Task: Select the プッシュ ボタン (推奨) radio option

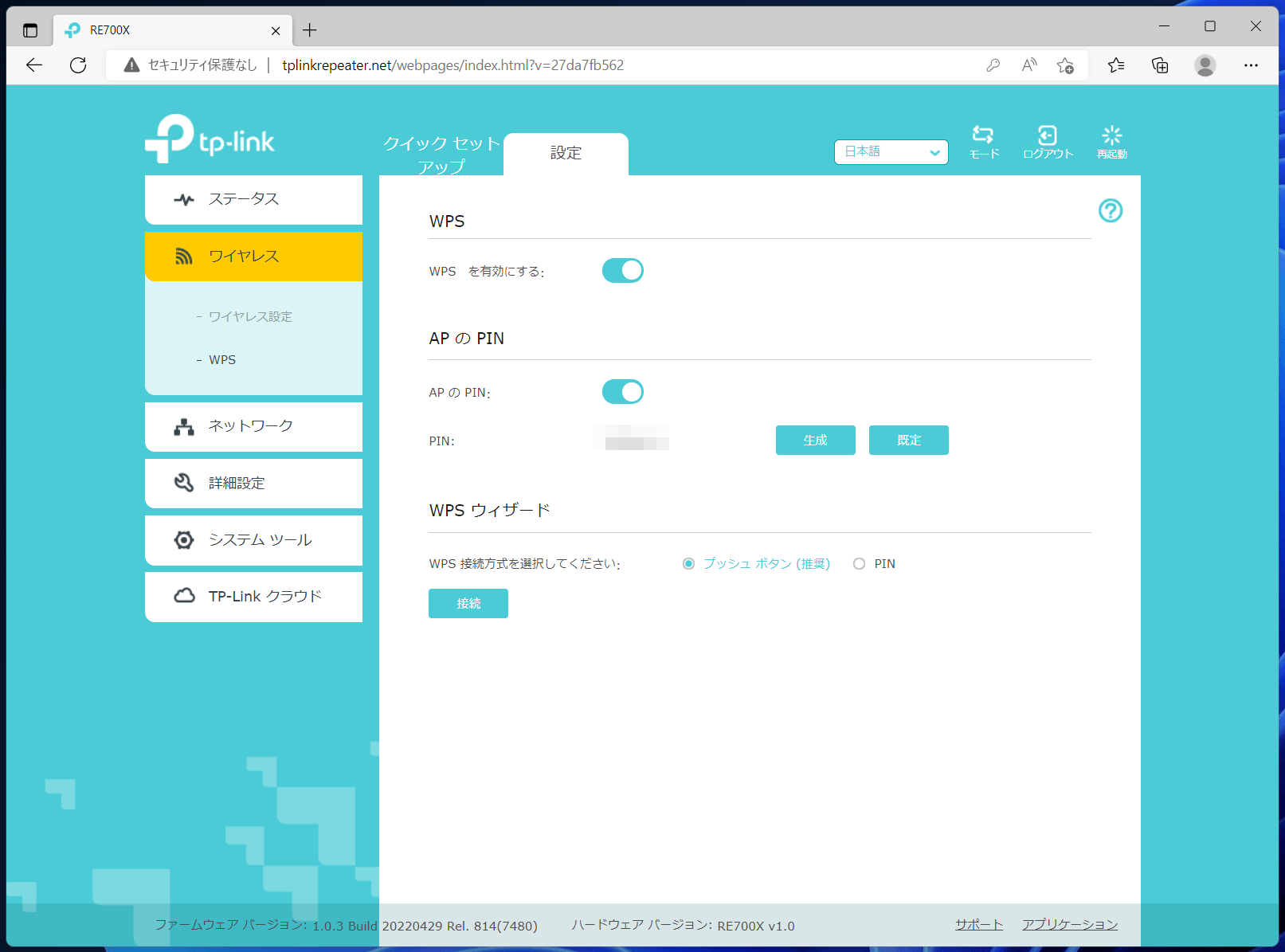Action: click(x=689, y=564)
